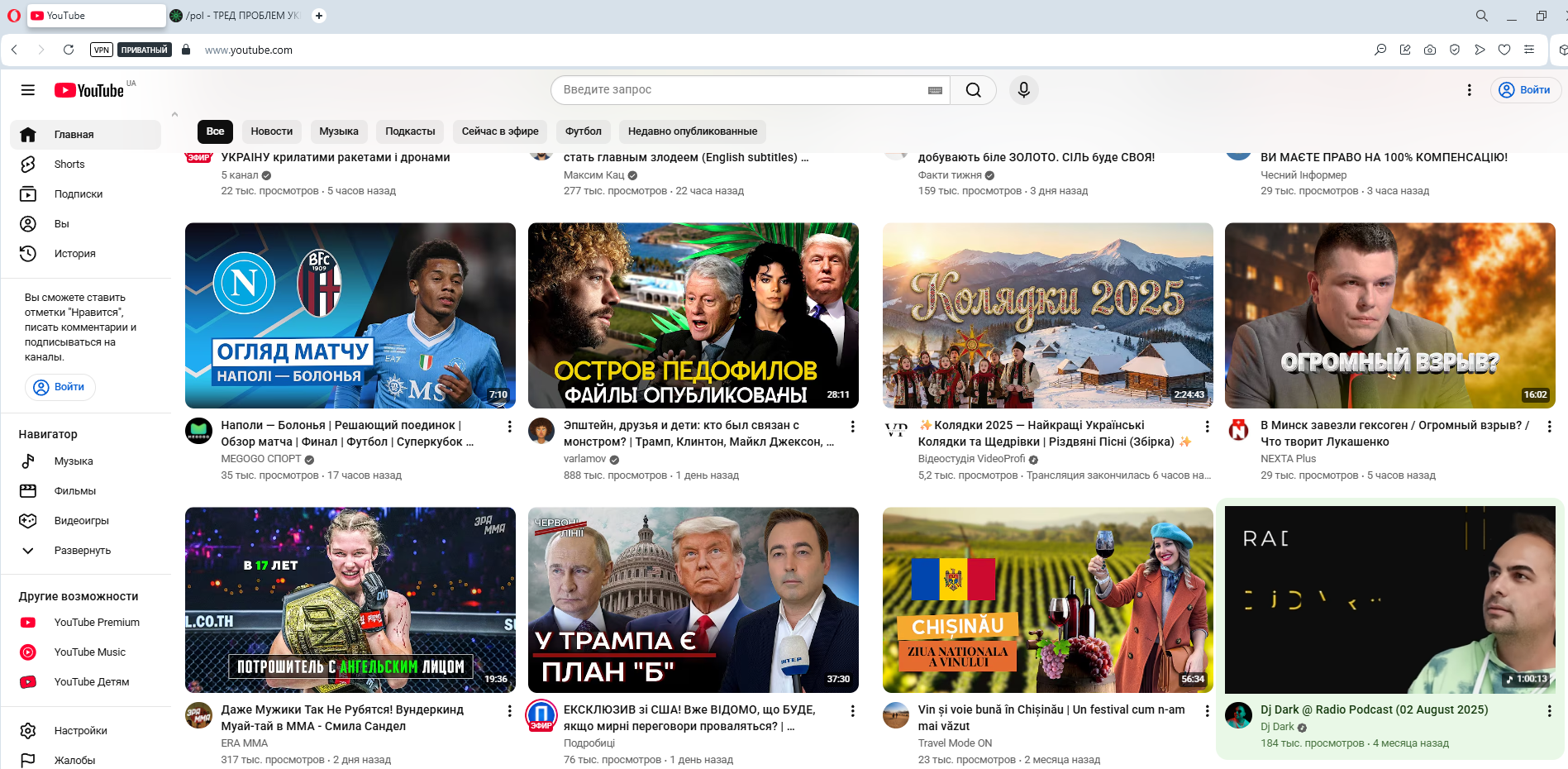This screenshot has height=769, width=1568.
Task: Toggle the VPN badge in address bar
Action: [x=102, y=50]
